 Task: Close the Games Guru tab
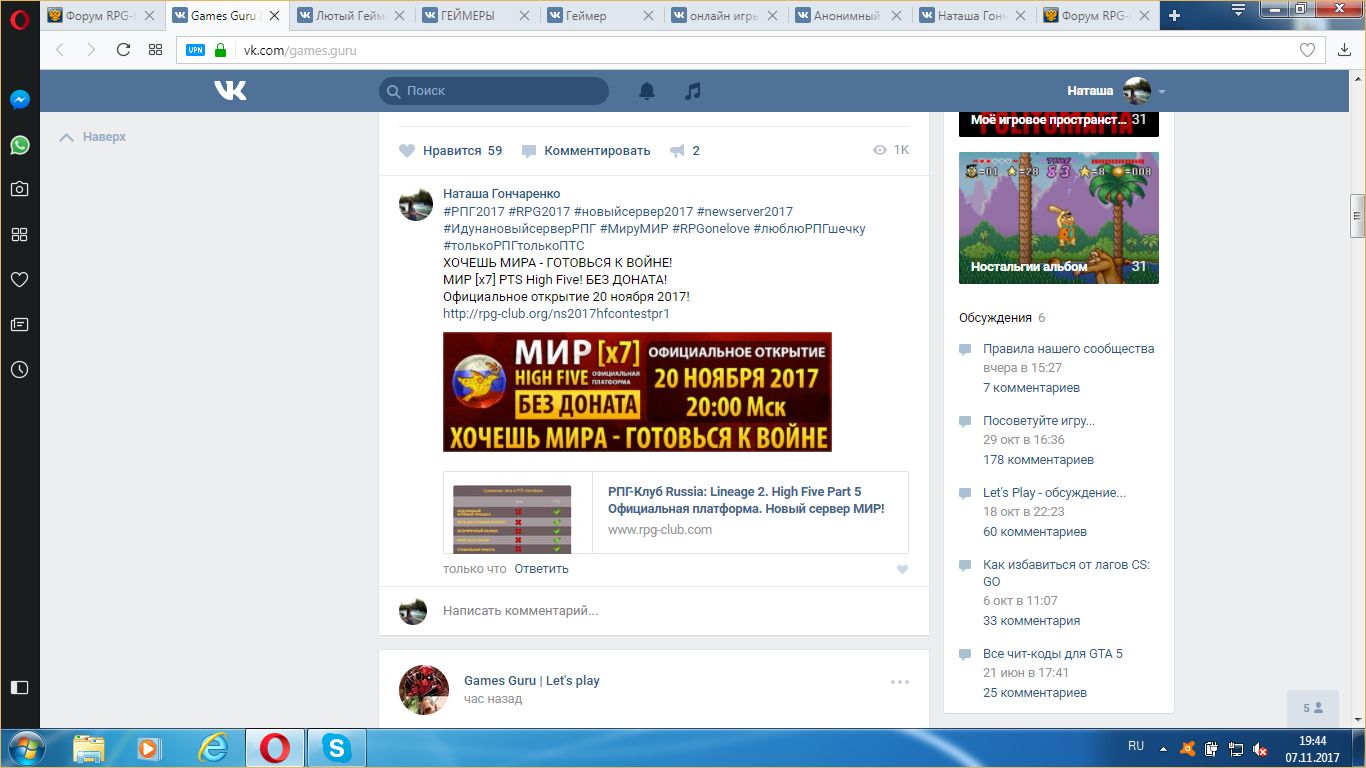(274, 16)
